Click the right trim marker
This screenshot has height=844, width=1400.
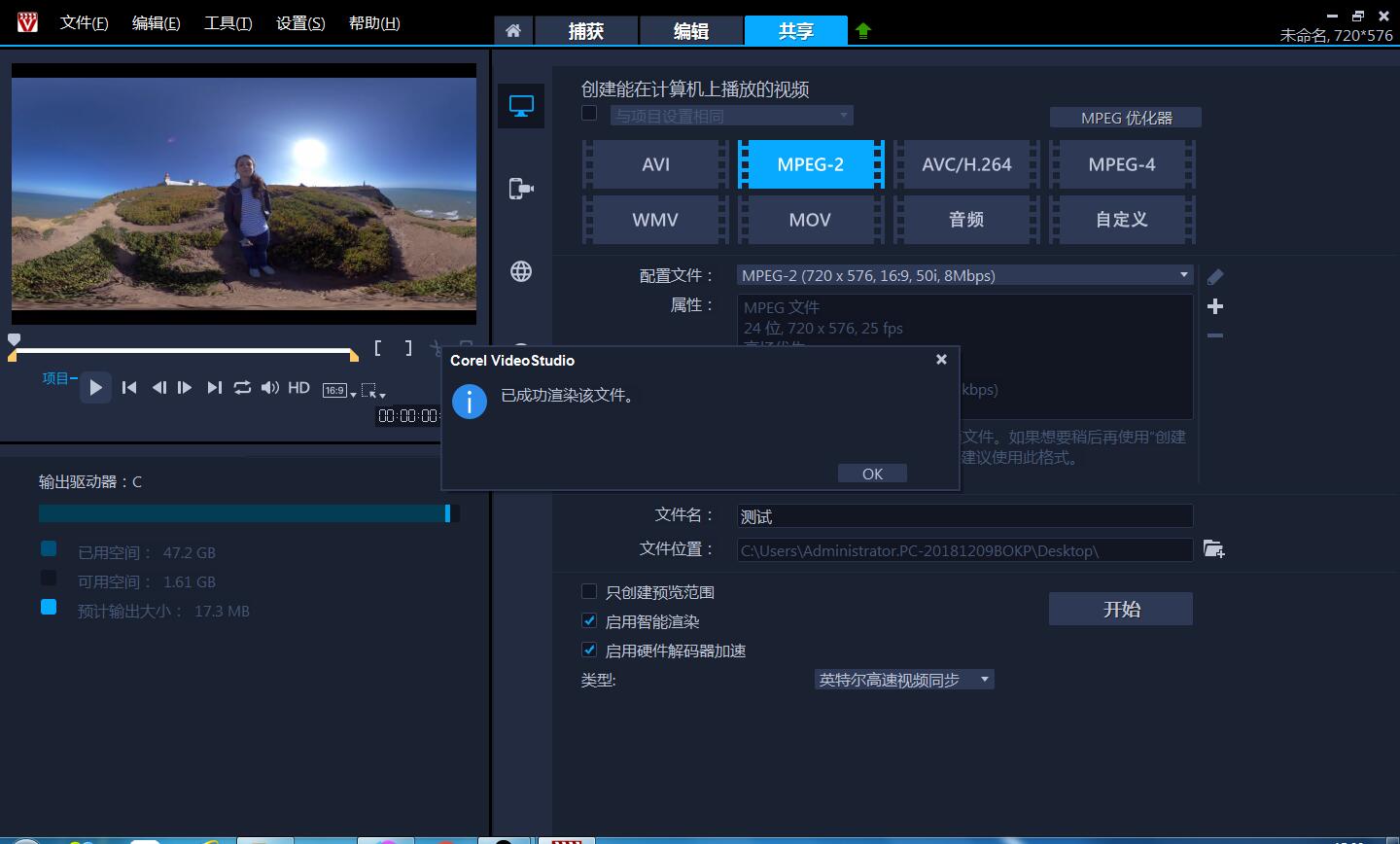click(355, 356)
